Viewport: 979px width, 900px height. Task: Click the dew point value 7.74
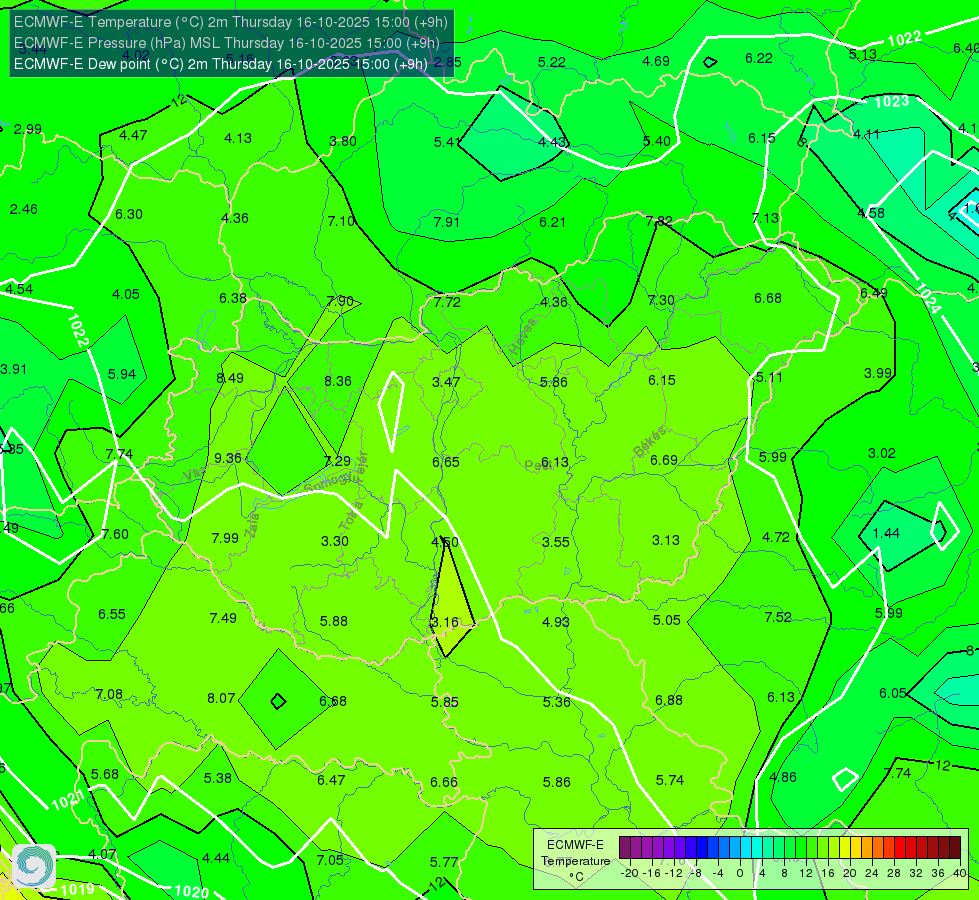119,454
